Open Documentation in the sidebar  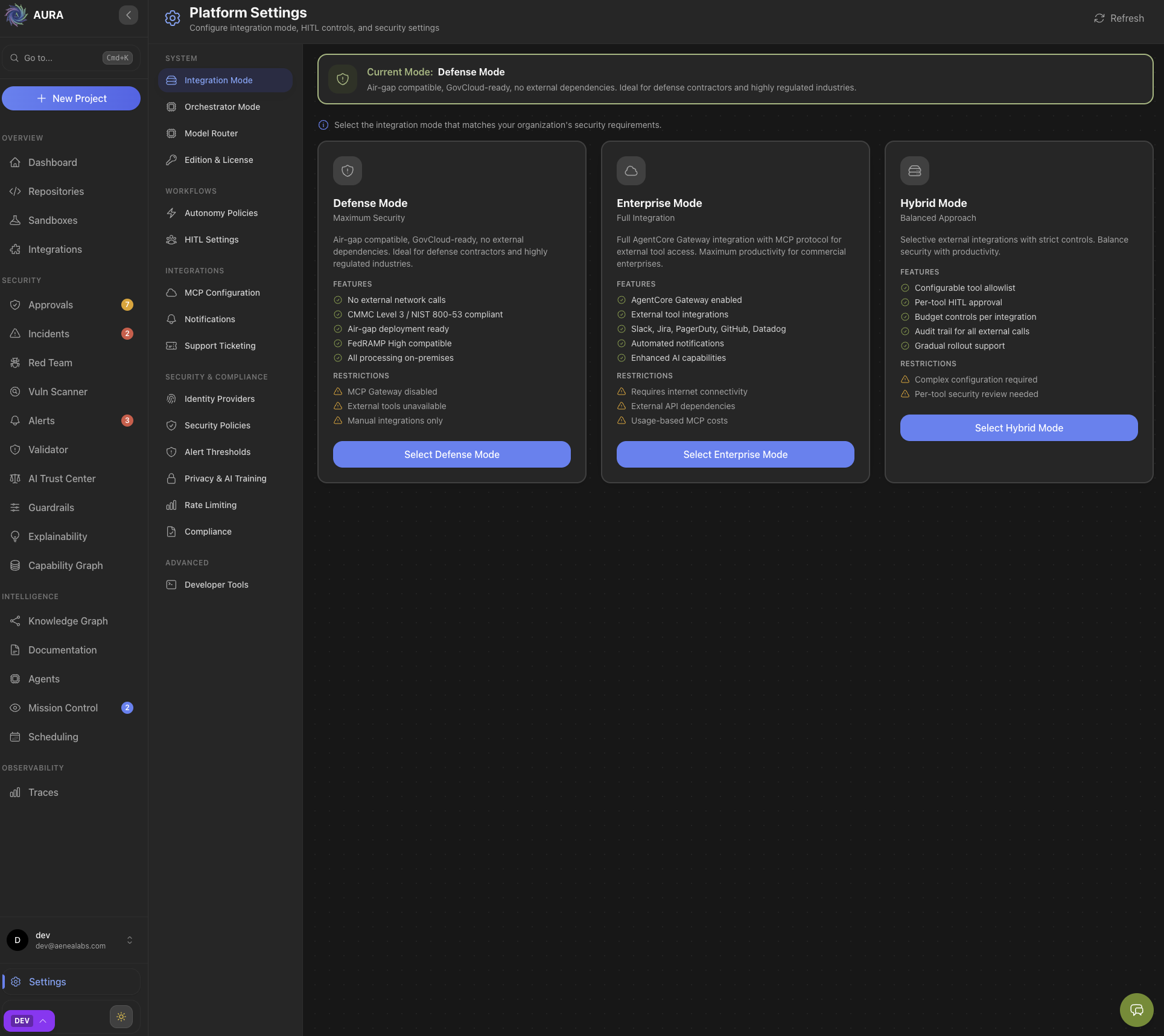71,650
